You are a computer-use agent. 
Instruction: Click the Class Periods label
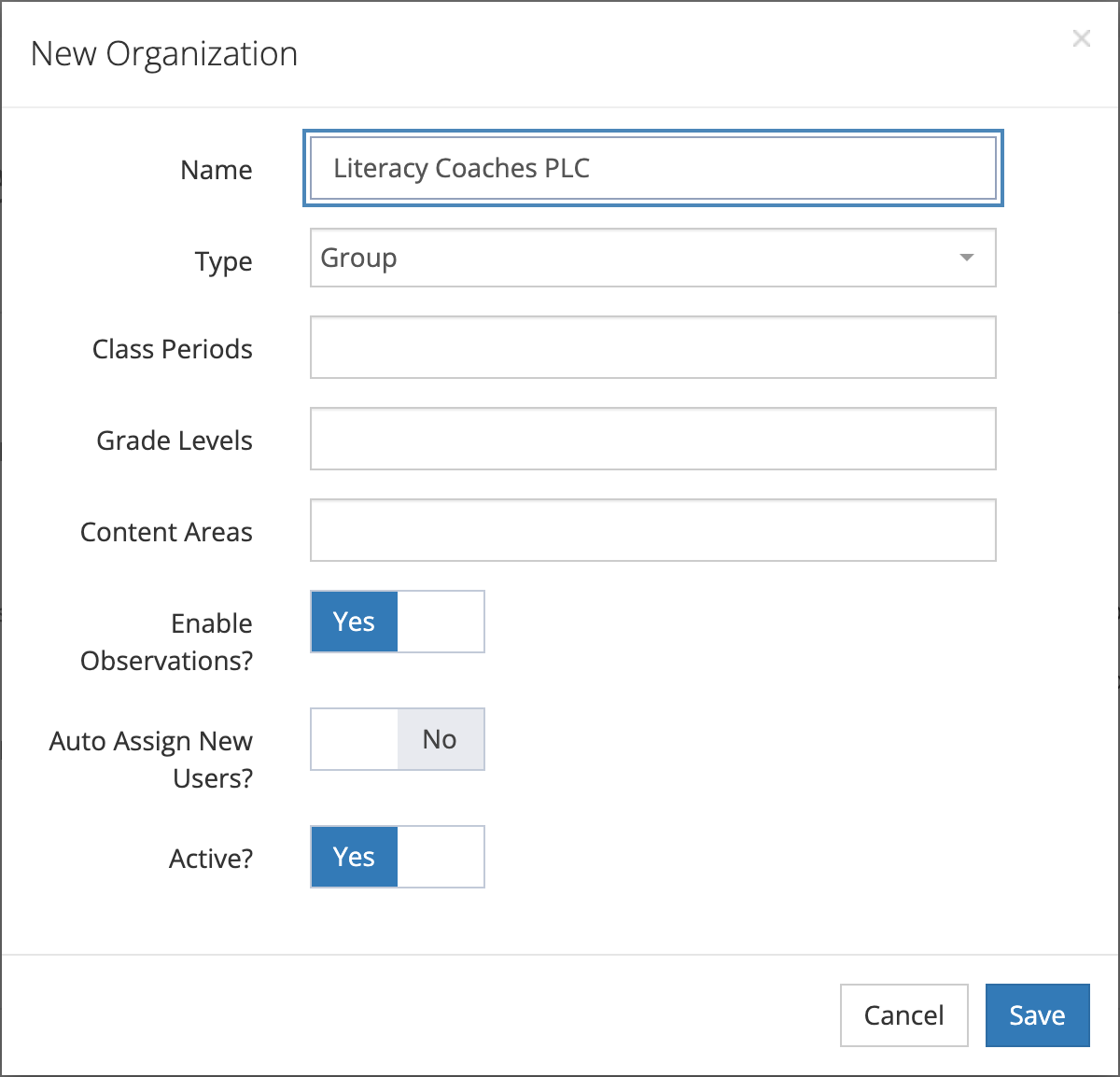click(x=173, y=349)
